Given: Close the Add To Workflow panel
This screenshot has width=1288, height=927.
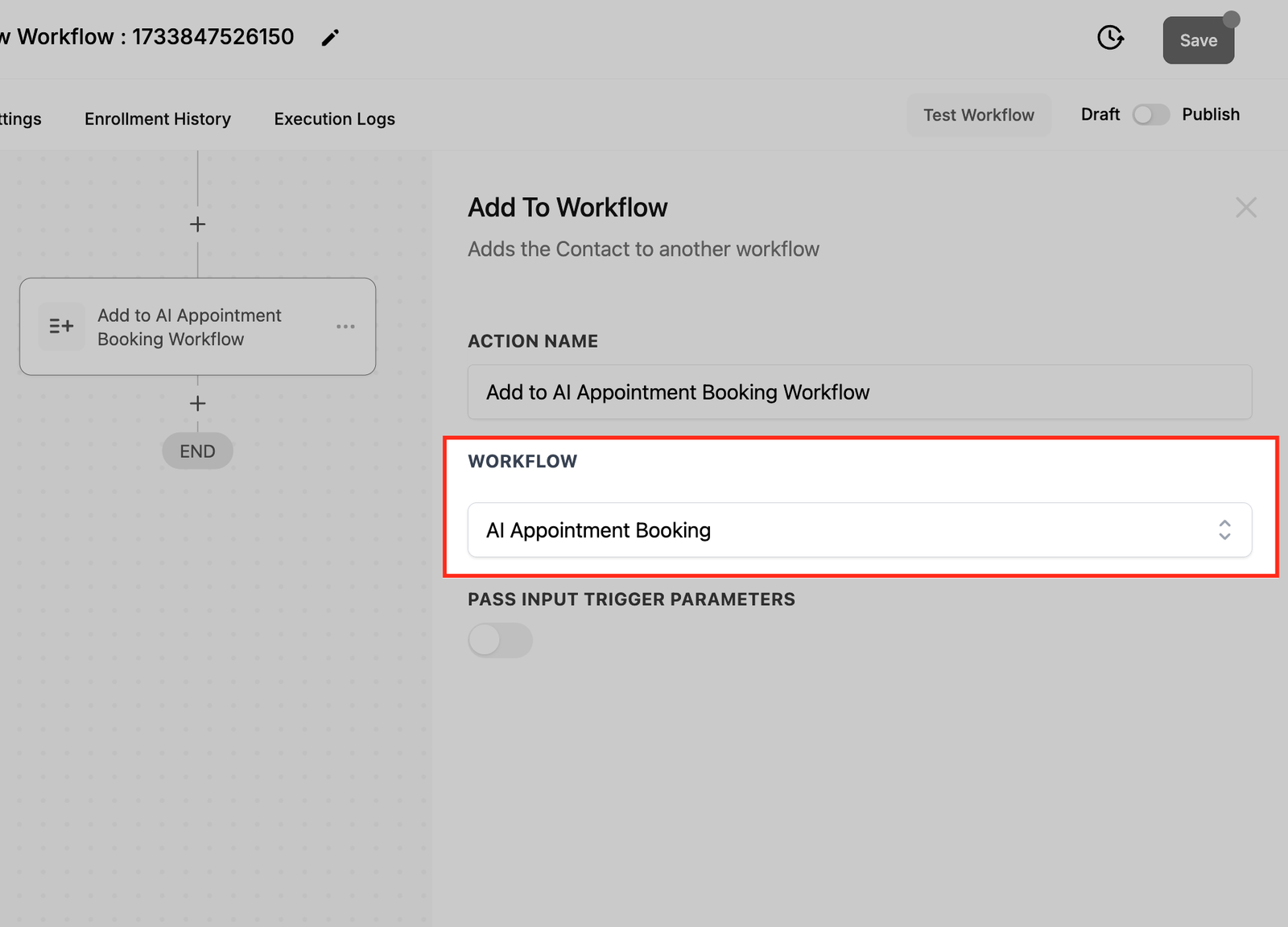Looking at the screenshot, I should tap(1245, 208).
